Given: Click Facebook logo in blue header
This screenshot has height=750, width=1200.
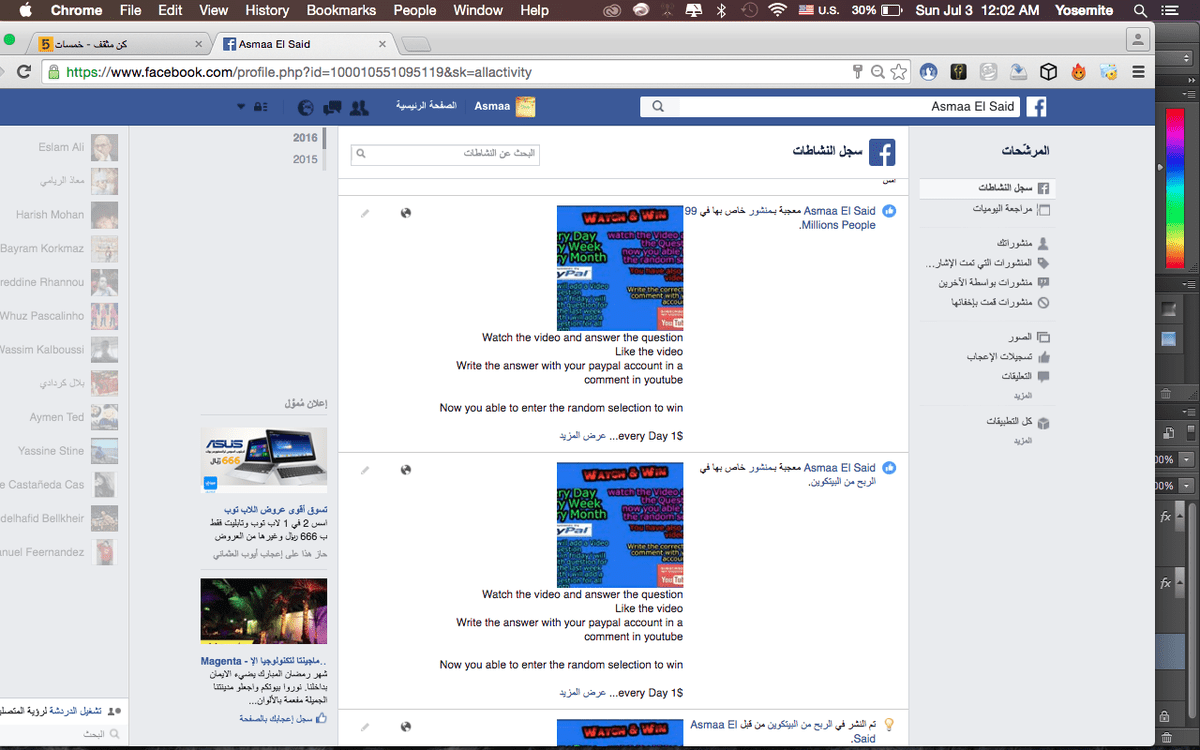Looking at the screenshot, I should coord(1038,107).
